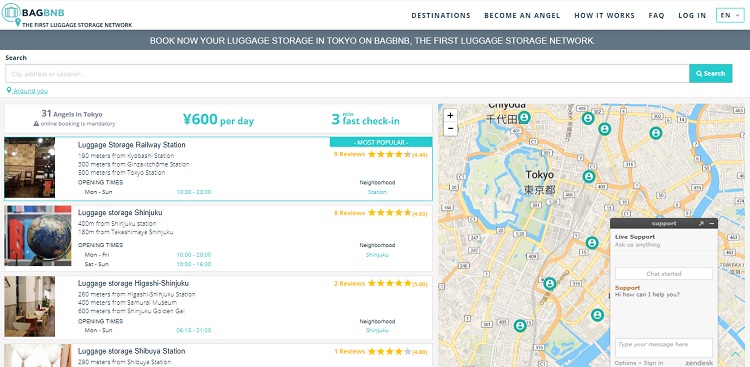Zoom in on the map
The width and height of the screenshot is (750, 367).
point(450,116)
